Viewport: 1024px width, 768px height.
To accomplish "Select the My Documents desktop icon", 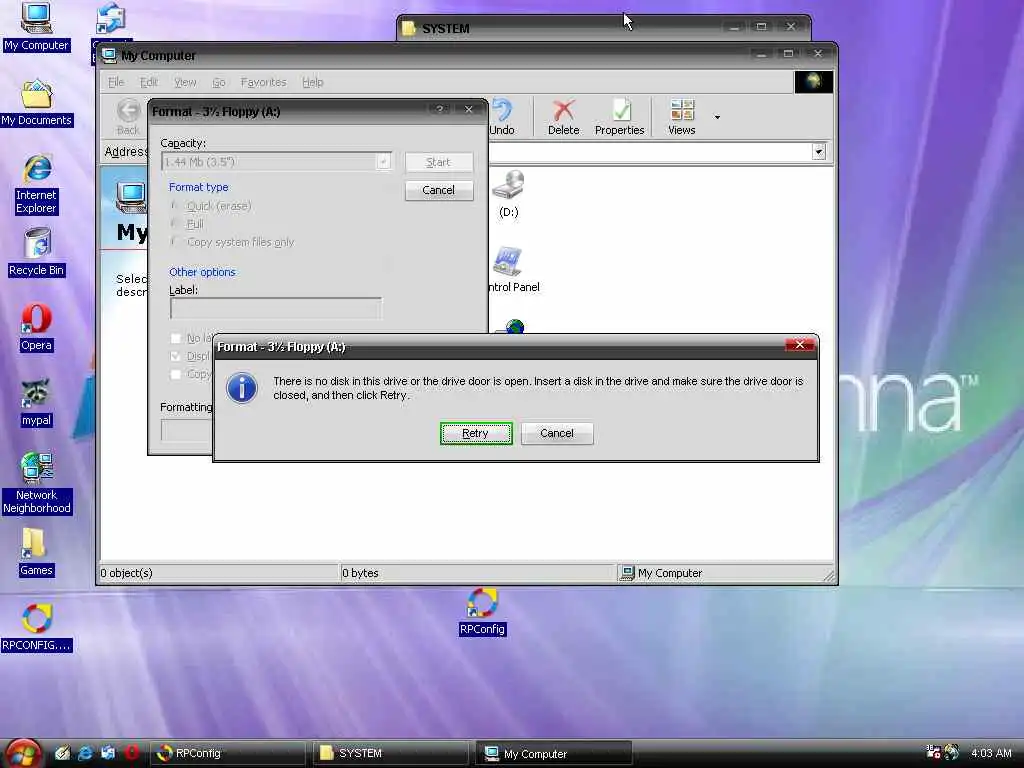I will click(x=36, y=103).
